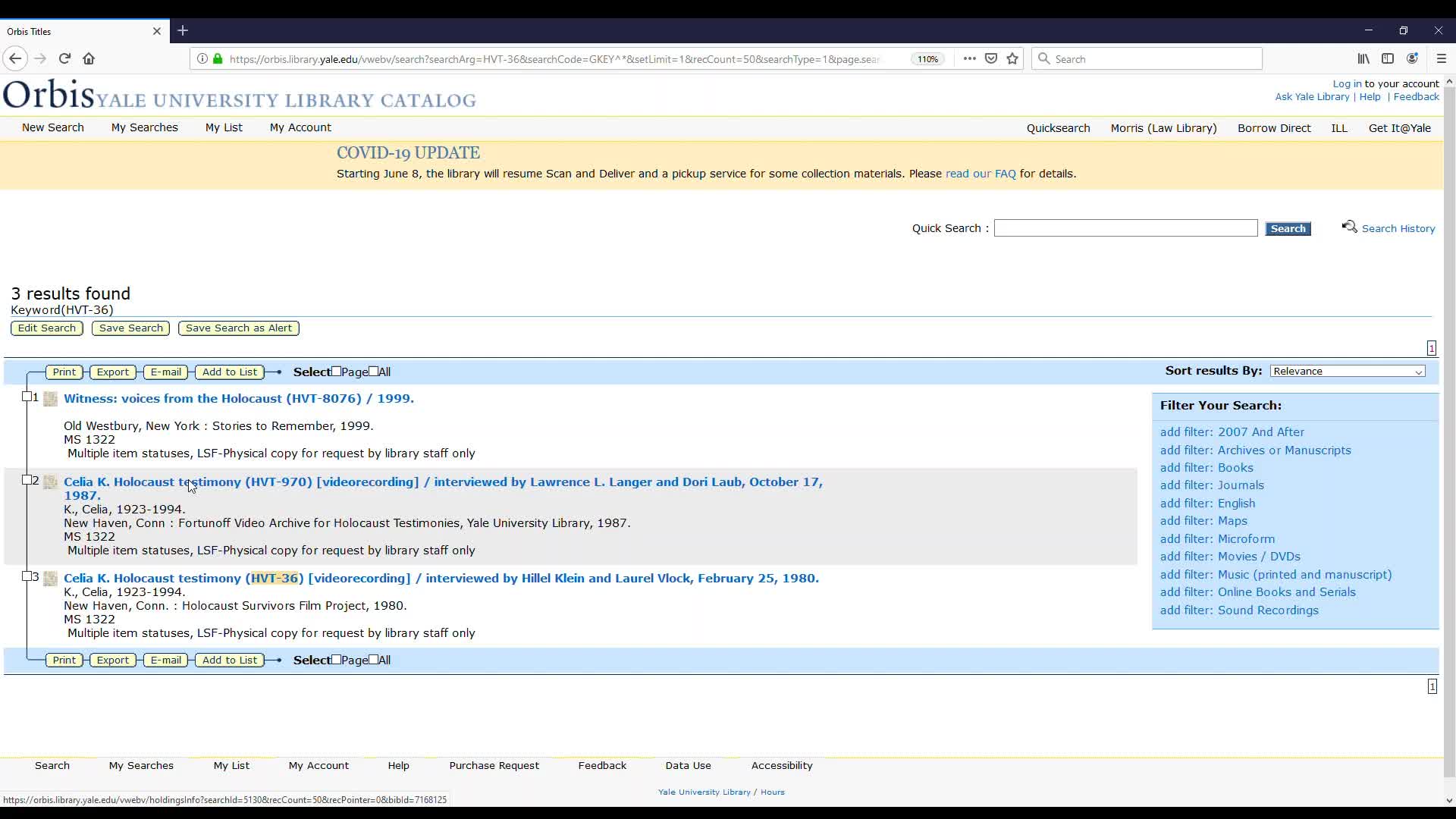Open the Firefox hamburger menu

pyautogui.click(x=1442, y=58)
